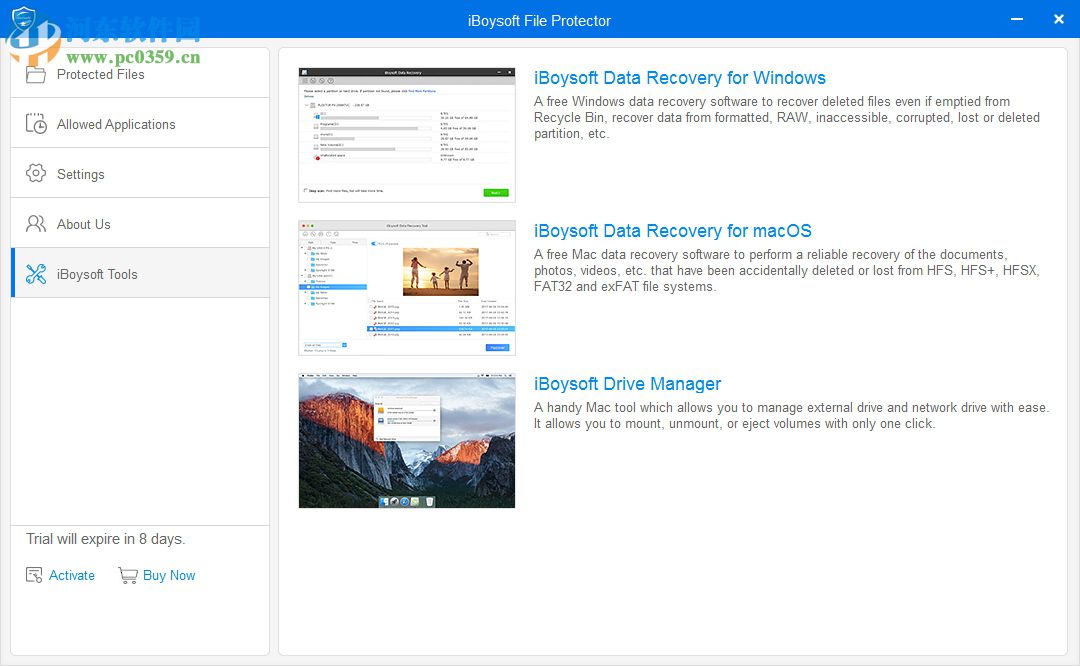Viewport: 1080px width, 666px height.
Task: Switch to the Protected Files tab
Action: 99,74
